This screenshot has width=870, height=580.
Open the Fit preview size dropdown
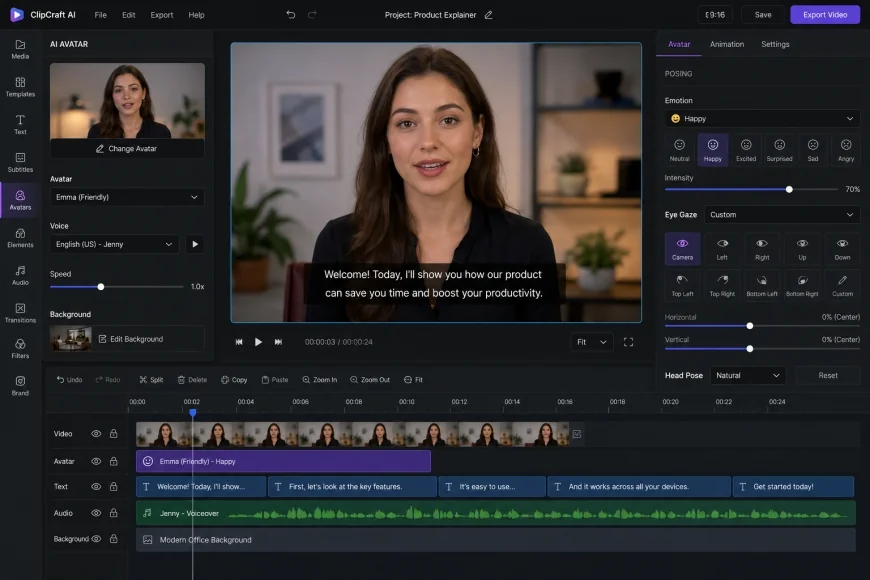[592, 342]
